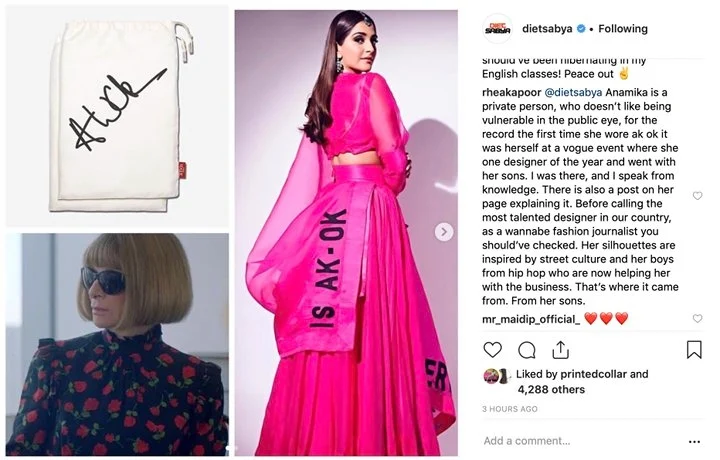Focus the Add a comment field
This screenshot has width=720, height=460.
click(x=583, y=441)
